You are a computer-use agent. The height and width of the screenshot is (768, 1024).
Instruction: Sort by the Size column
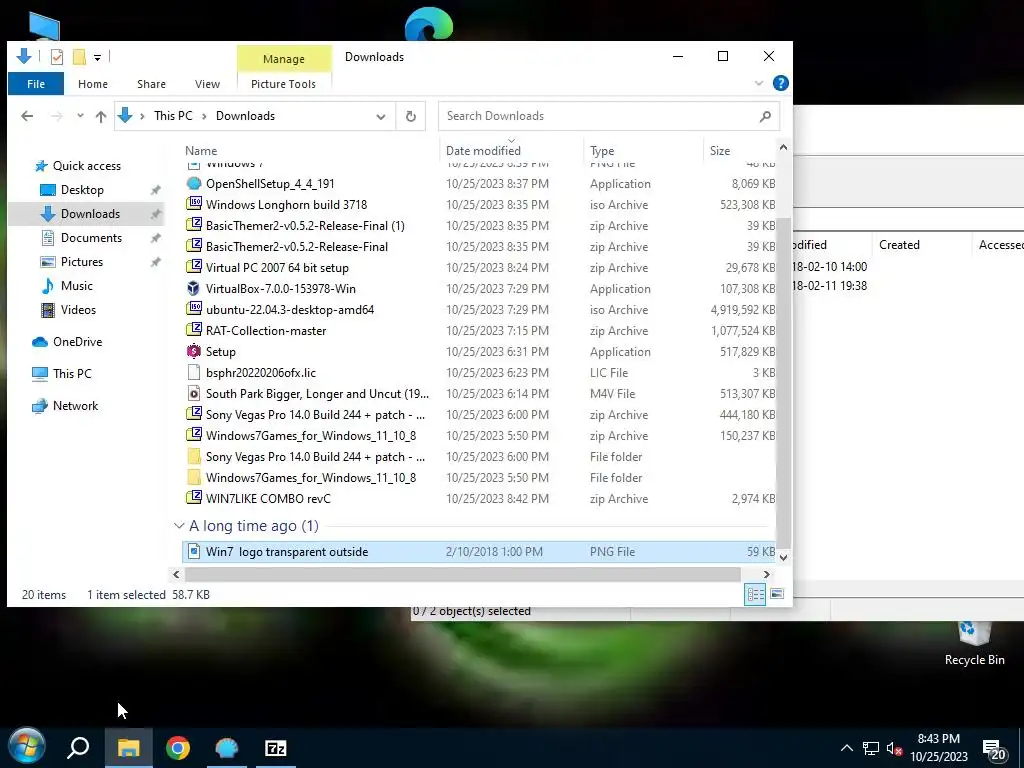720,151
